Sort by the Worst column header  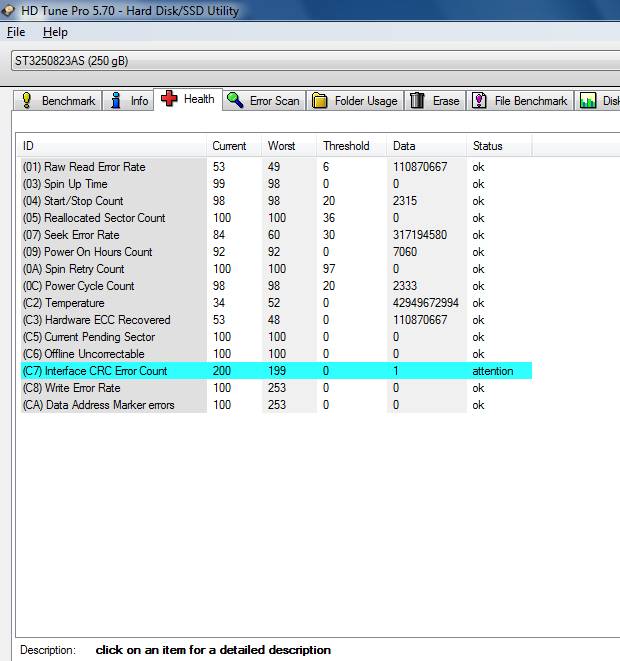289,146
